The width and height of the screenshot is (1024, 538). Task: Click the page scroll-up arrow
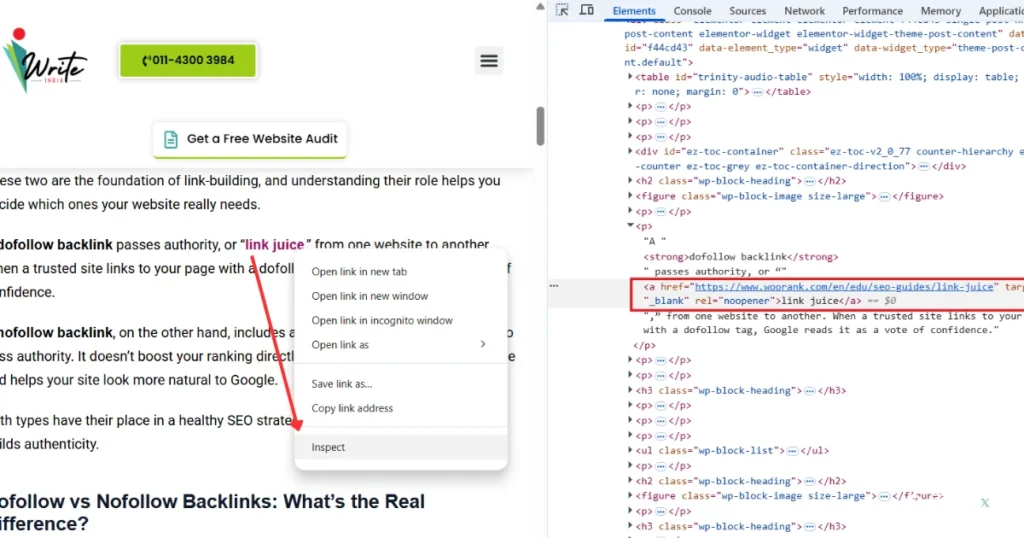[x=540, y=7]
